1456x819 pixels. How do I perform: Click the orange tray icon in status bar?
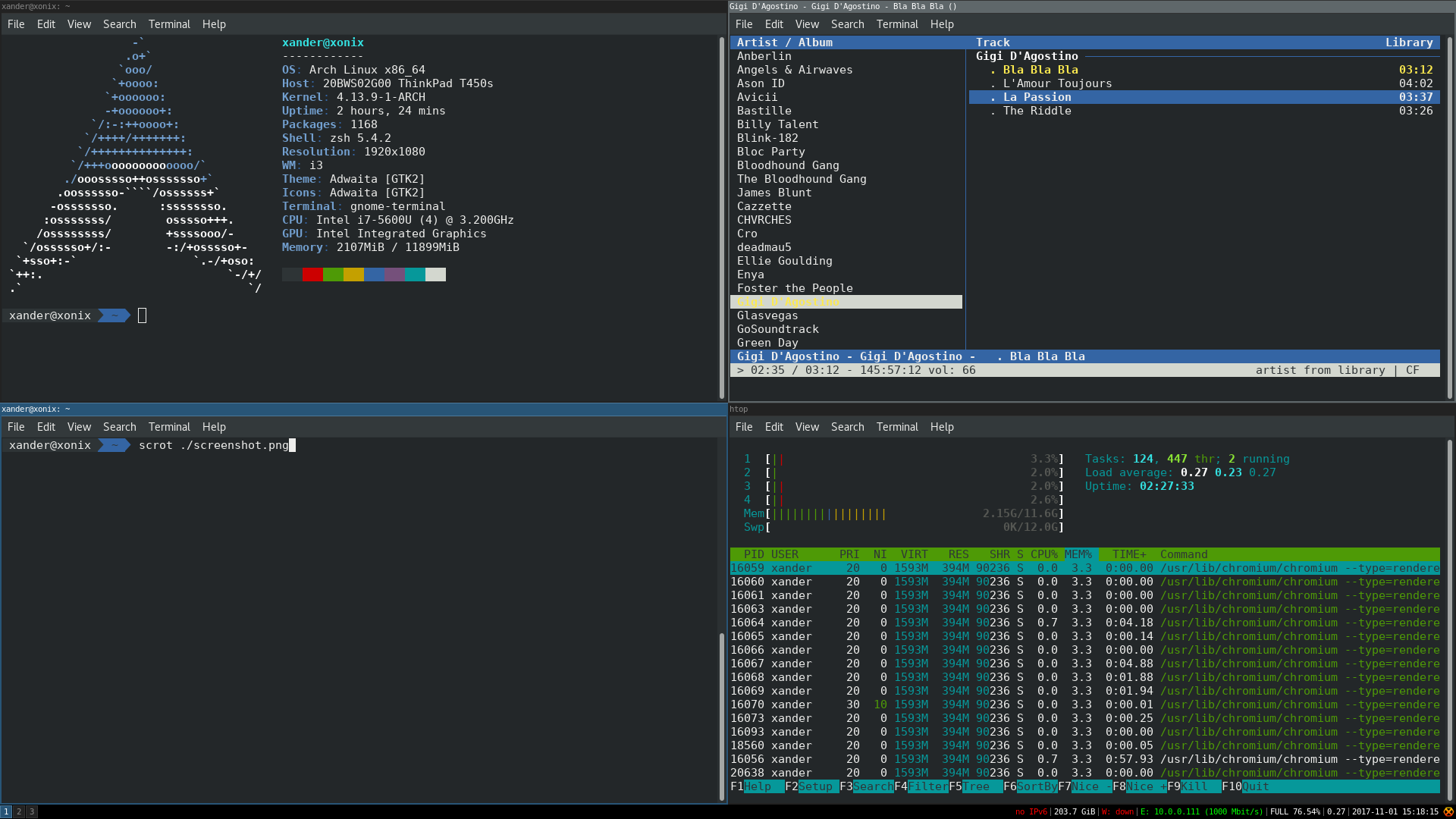pos(1448,811)
